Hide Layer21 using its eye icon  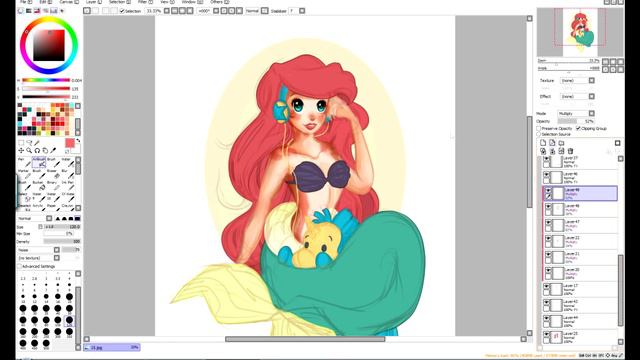pos(548,255)
